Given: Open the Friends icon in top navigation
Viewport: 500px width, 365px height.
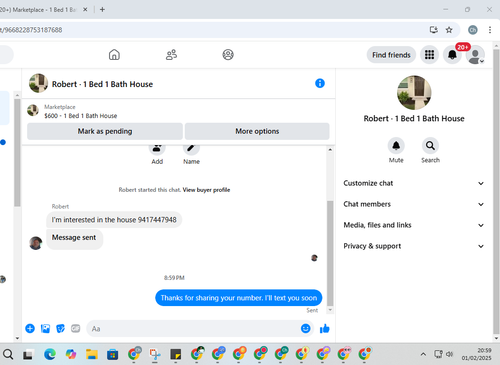Looking at the screenshot, I should click(x=171, y=55).
